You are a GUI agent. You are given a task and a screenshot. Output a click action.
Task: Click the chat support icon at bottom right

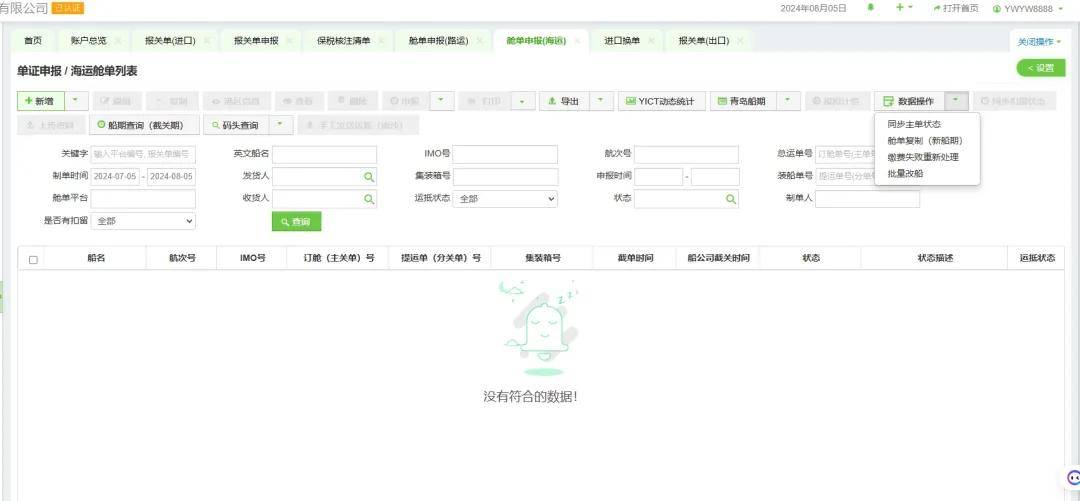[1073, 478]
